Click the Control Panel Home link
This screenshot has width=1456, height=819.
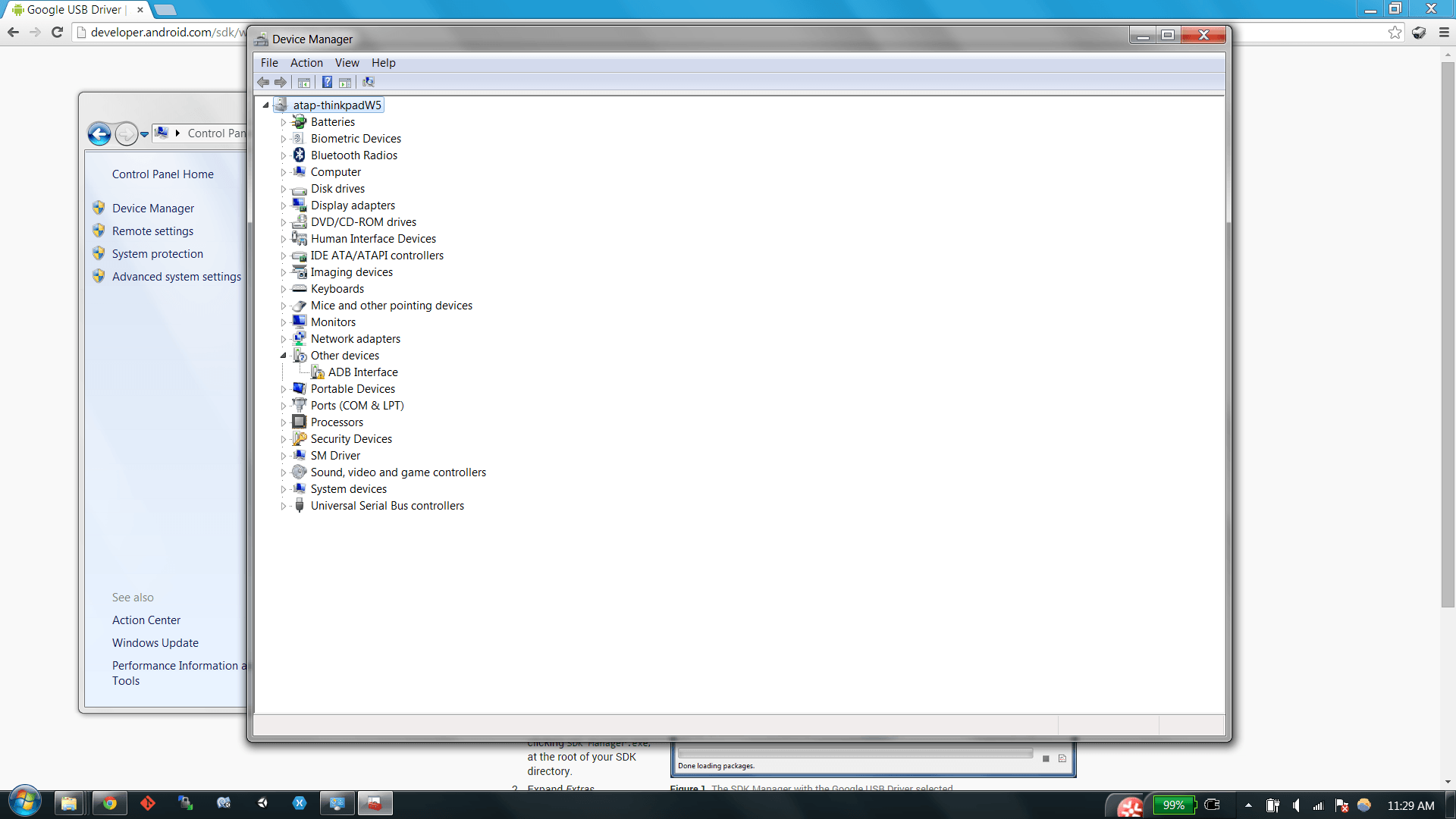162,174
